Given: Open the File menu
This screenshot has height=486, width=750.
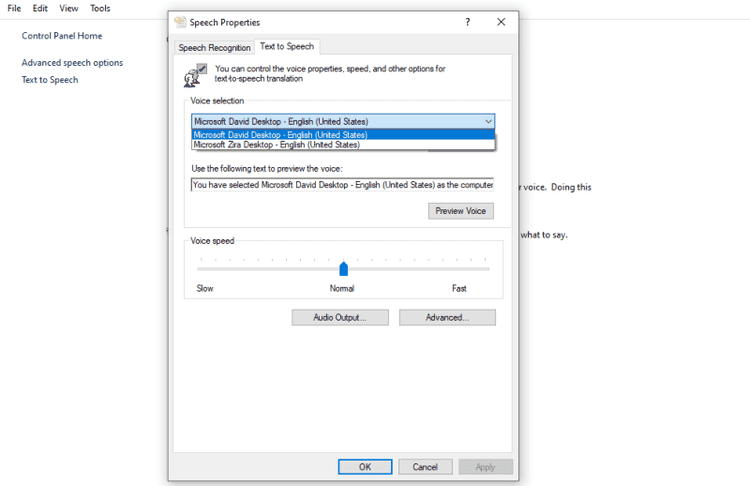Looking at the screenshot, I should [x=14, y=8].
